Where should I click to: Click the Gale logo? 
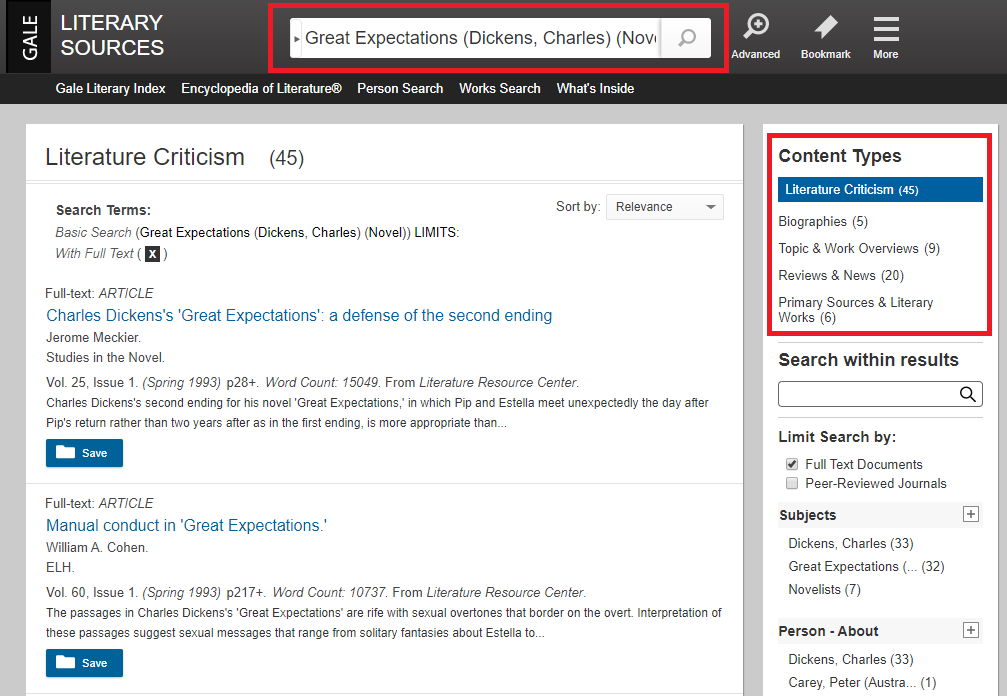coord(29,37)
